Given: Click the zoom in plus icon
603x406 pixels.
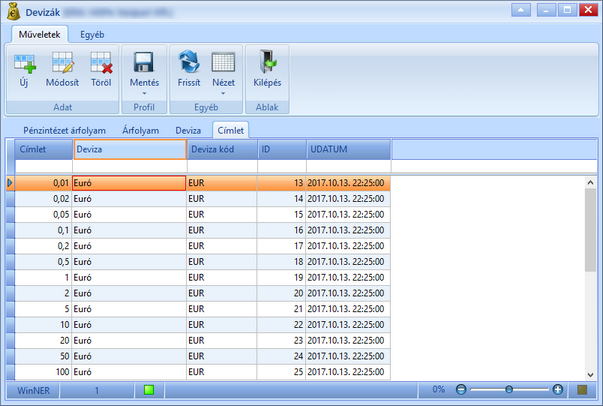Looking at the screenshot, I should pos(558,390).
